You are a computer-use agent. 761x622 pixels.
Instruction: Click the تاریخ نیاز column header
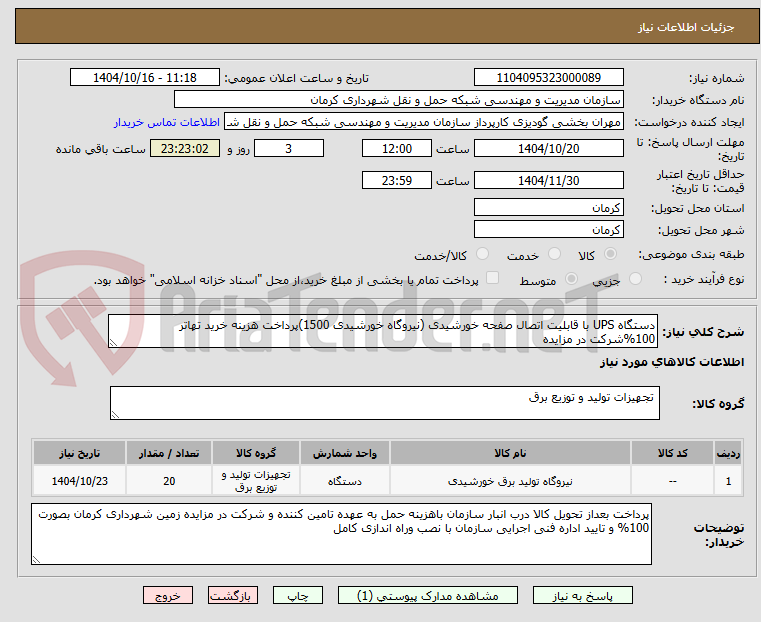coord(80,453)
